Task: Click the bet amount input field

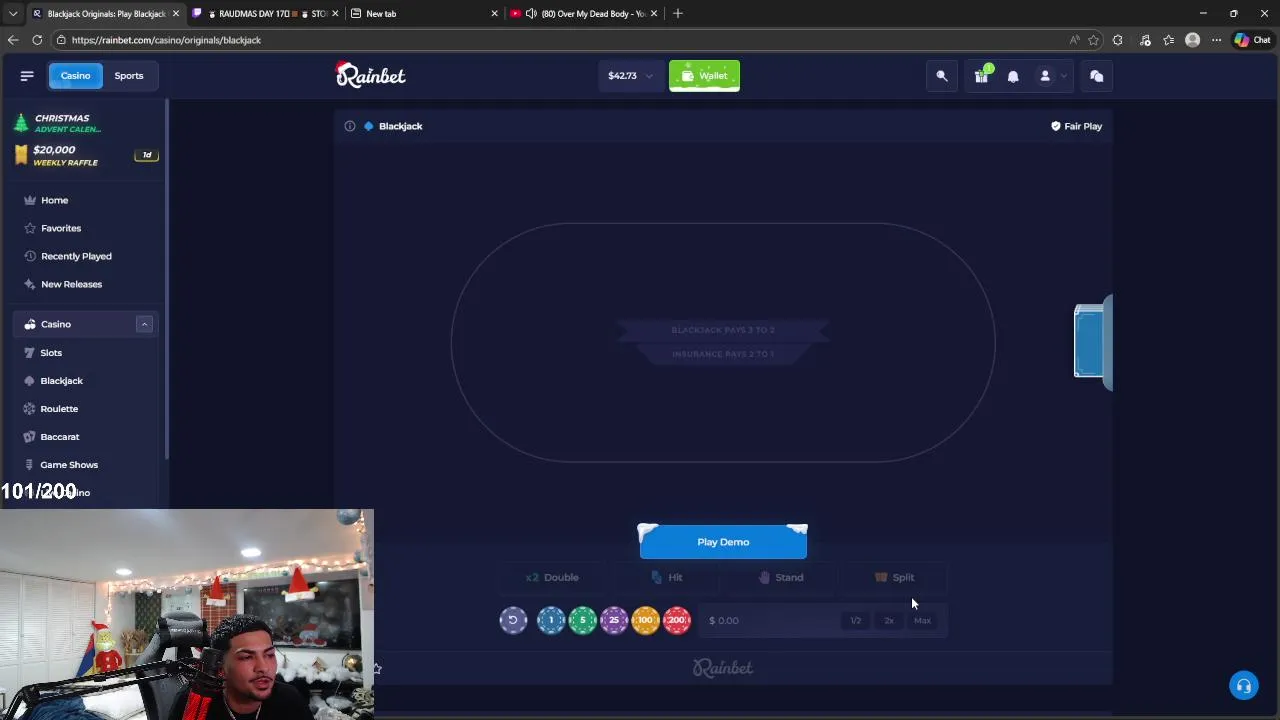Action: (770, 620)
